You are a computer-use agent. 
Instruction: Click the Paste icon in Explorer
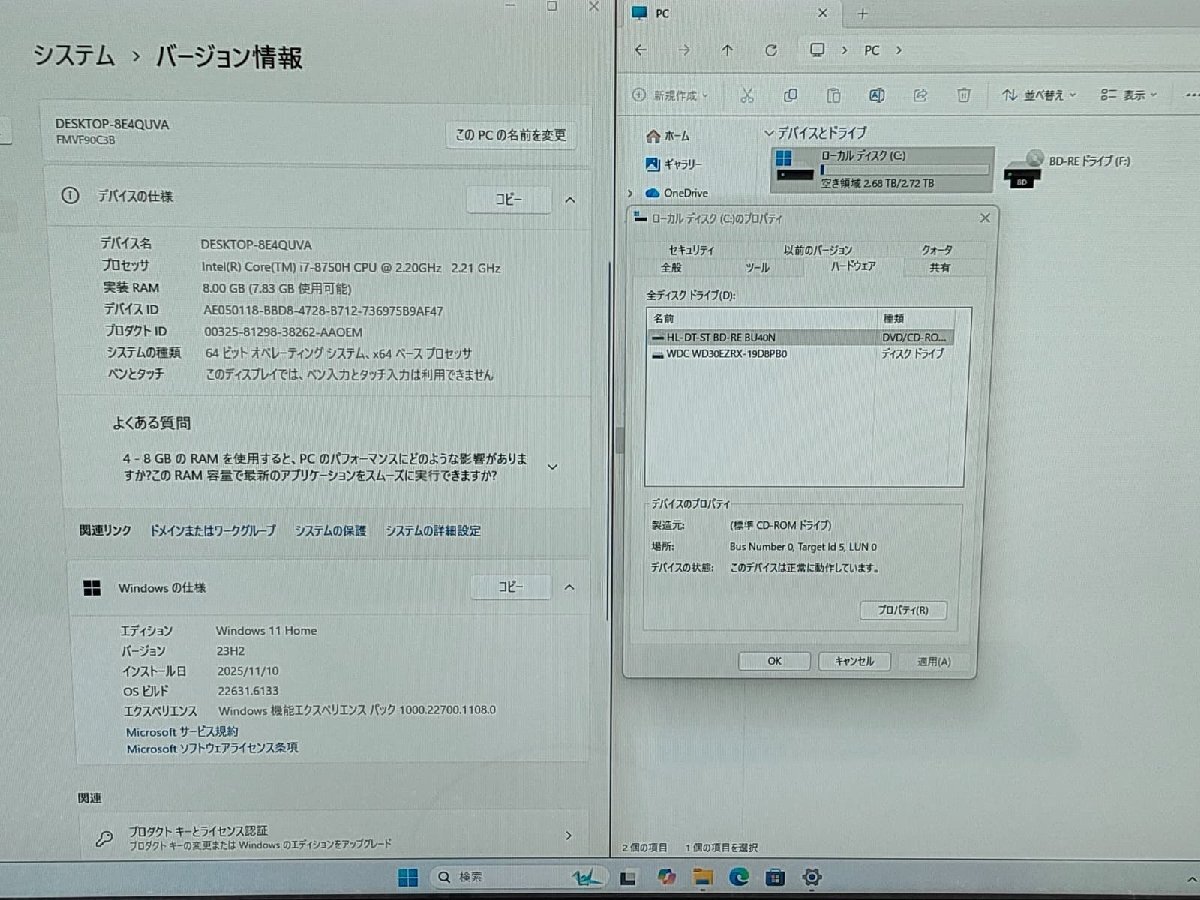(834, 95)
